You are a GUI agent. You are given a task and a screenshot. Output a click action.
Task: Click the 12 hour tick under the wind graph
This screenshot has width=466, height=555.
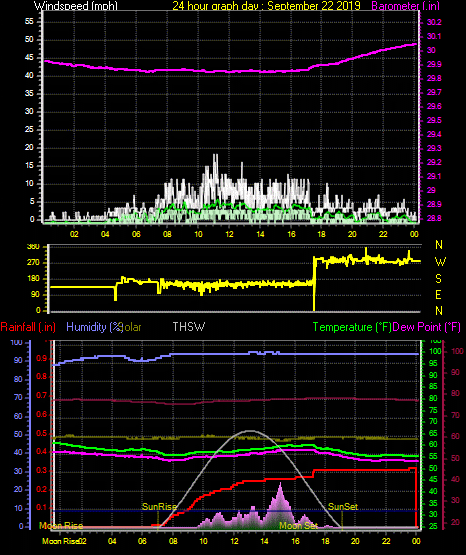[229, 234]
